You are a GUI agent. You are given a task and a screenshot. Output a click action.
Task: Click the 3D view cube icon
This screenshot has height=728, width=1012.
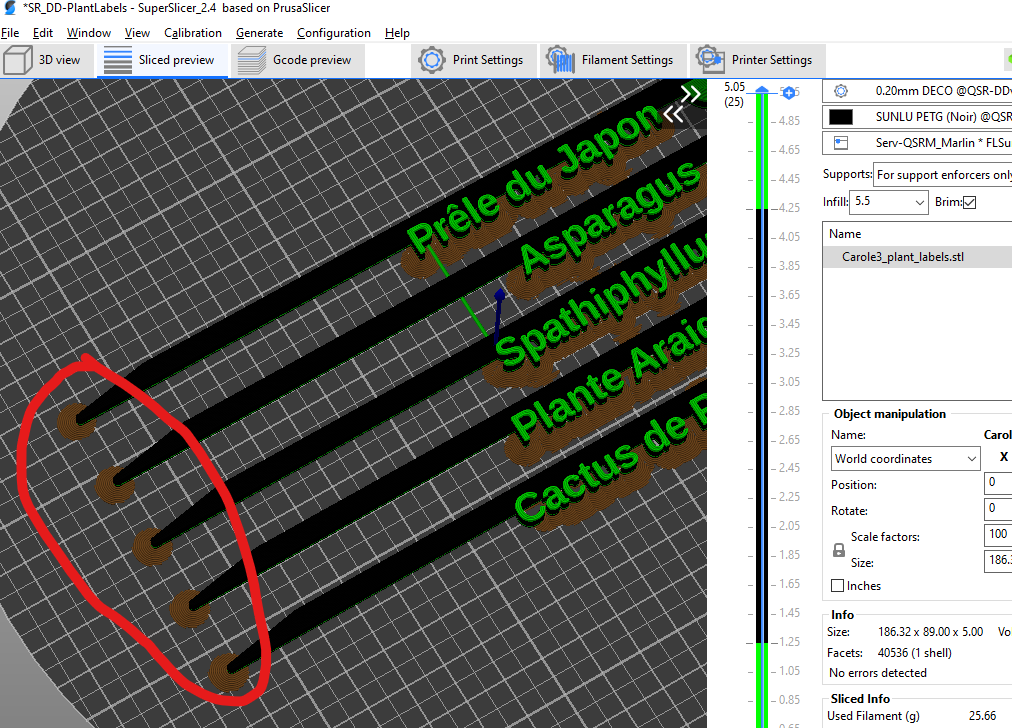17,60
